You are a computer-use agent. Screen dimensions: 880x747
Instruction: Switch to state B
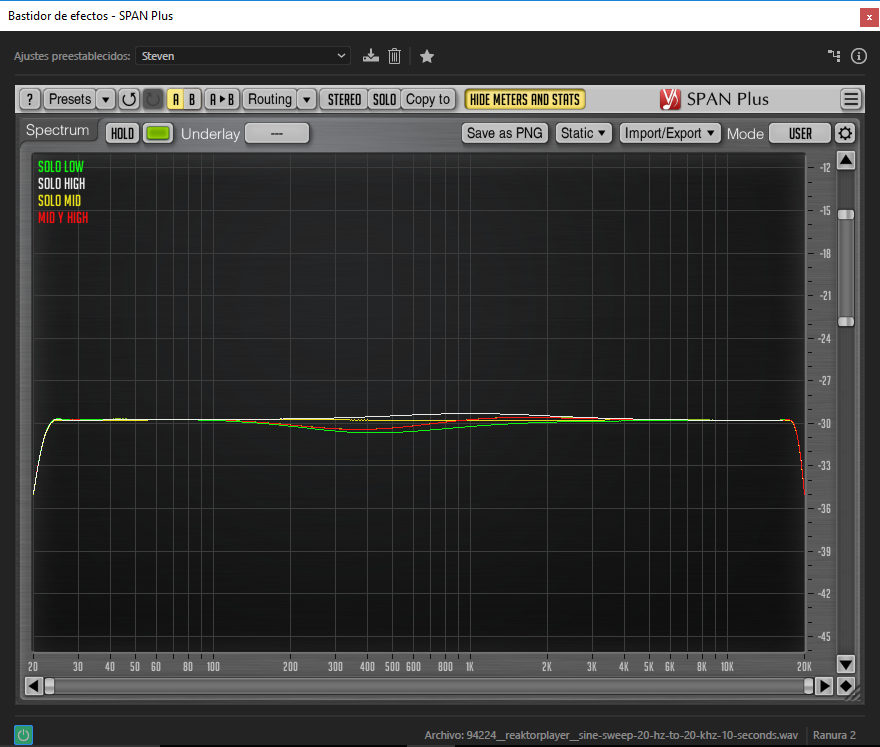(x=192, y=99)
